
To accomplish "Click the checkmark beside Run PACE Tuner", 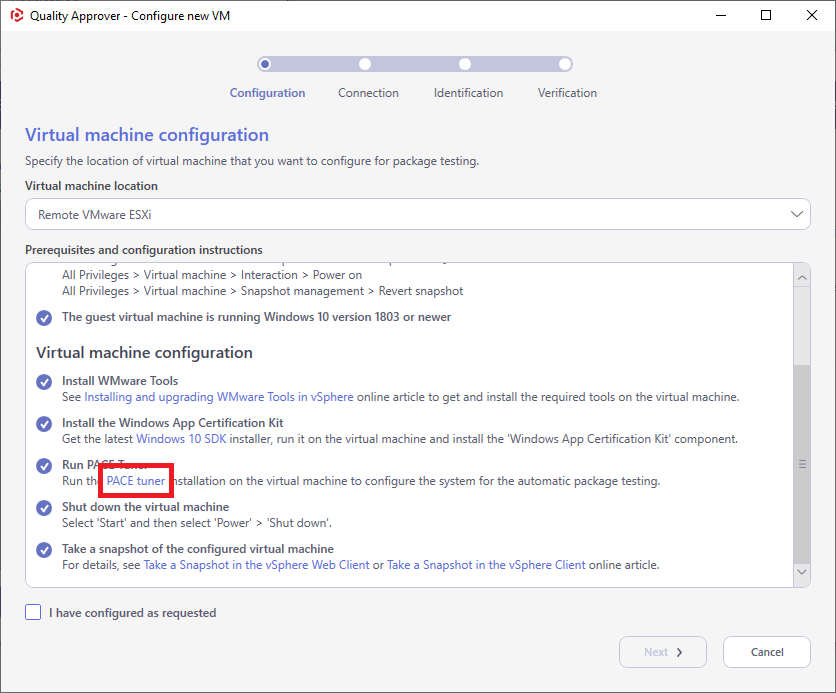I will 44,465.
